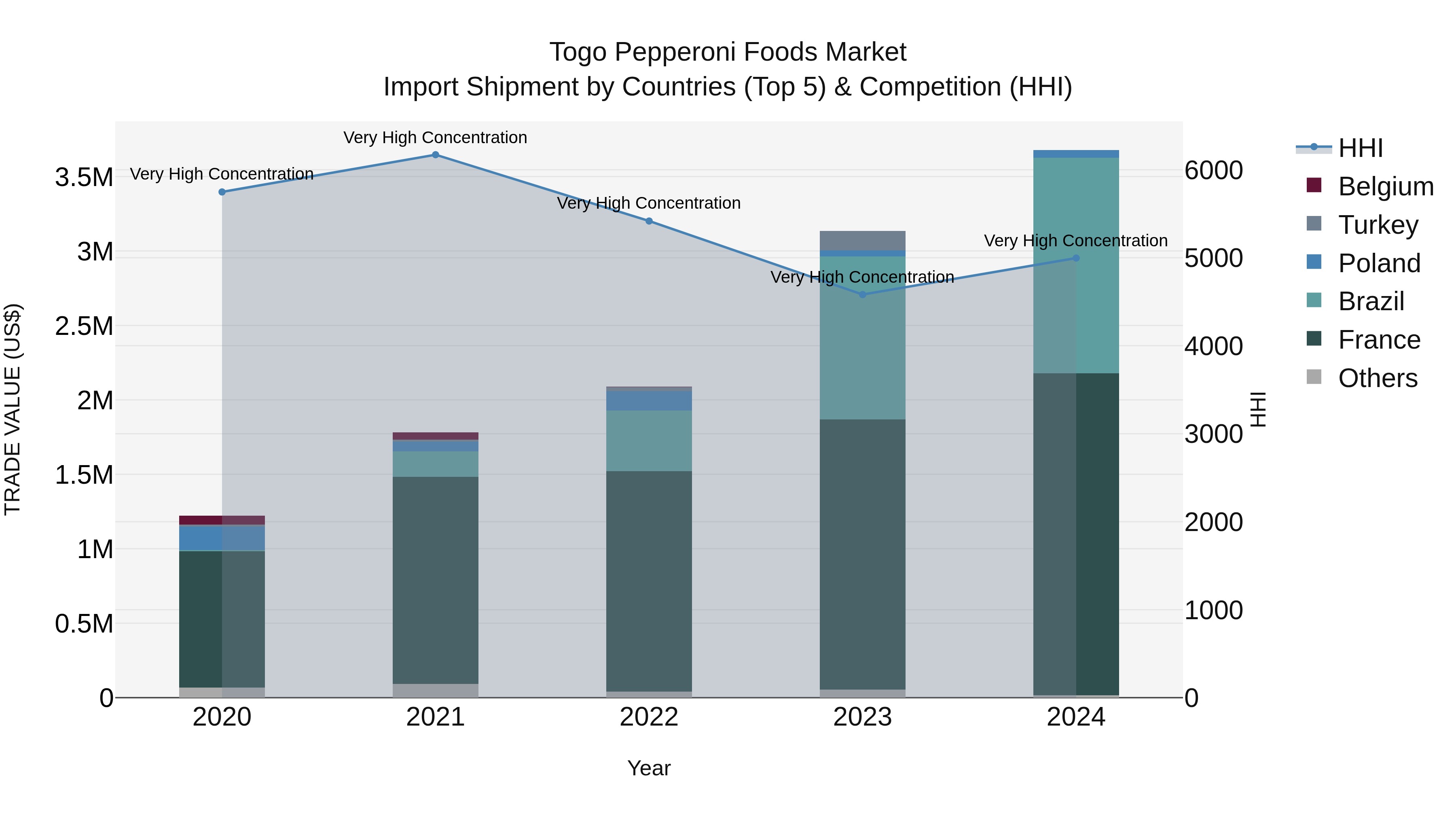Image resolution: width=1456 pixels, height=819 pixels.
Task: Click the Poland segment of the 2022 bar
Action: click(649, 401)
